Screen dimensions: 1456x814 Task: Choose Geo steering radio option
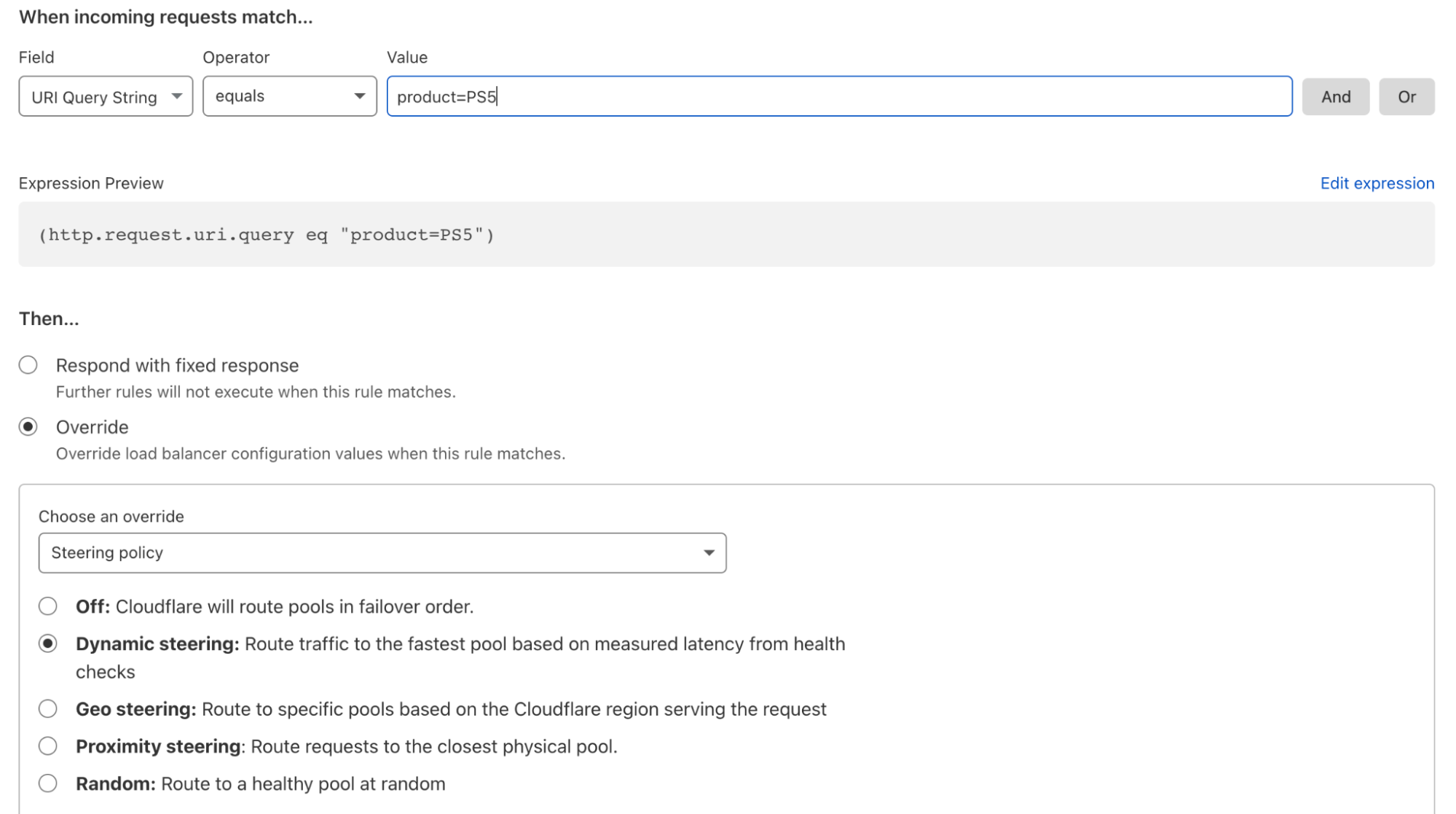click(48, 708)
